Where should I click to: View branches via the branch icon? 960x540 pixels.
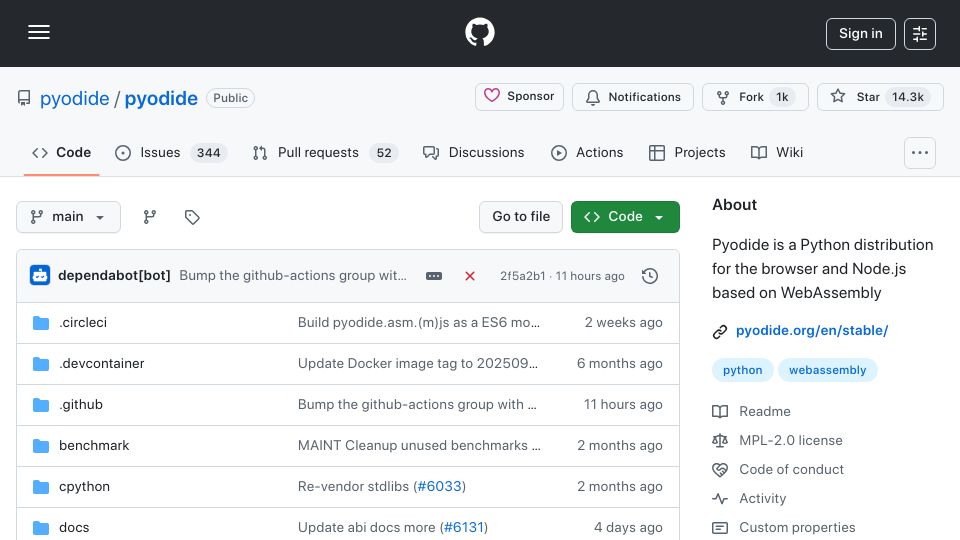tap(149, 217)
